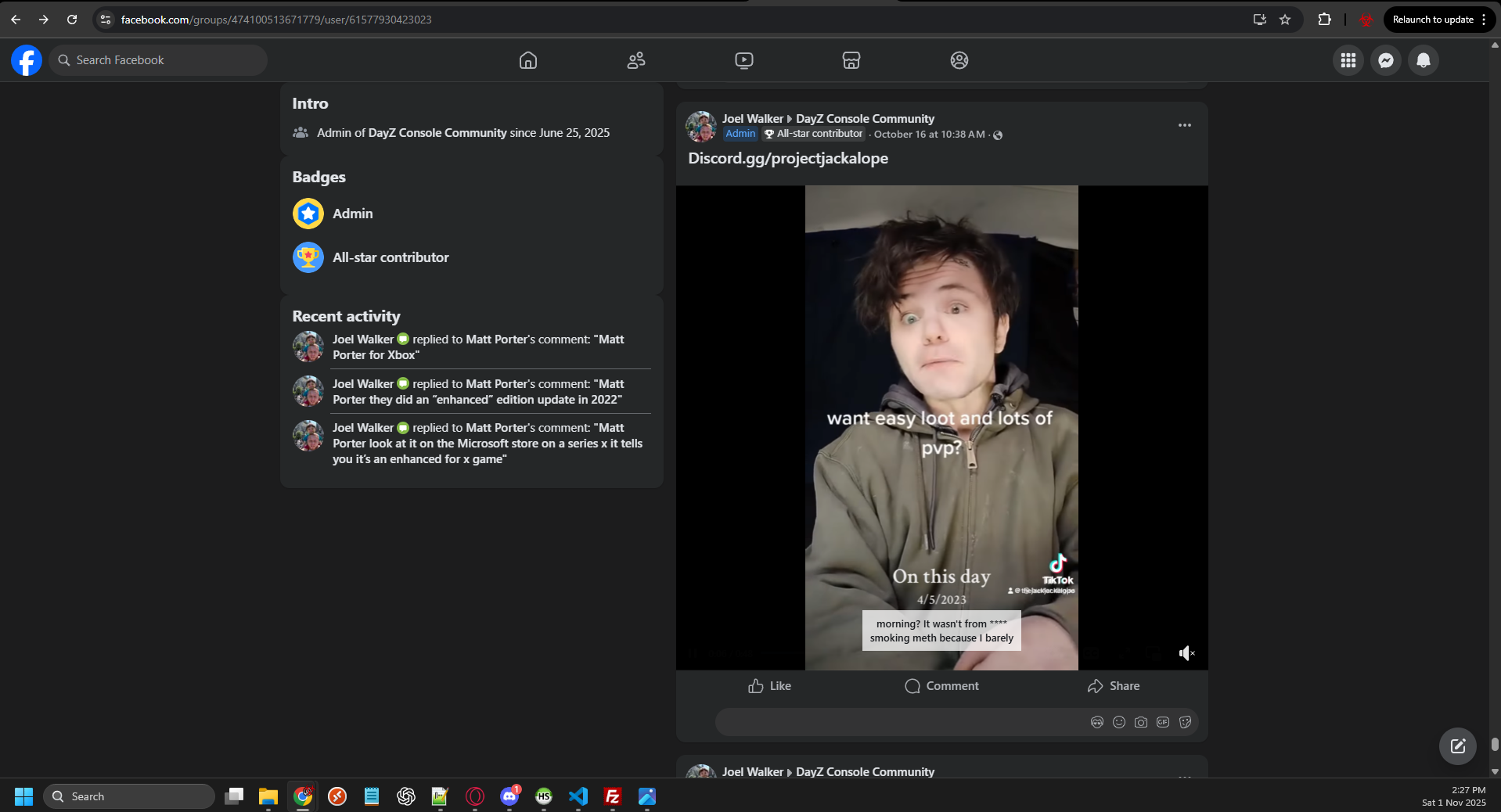The image size is (1501, 812).
Task: Click the October 16 at 10:38 AM timestamp
Action: coord(930,135)
